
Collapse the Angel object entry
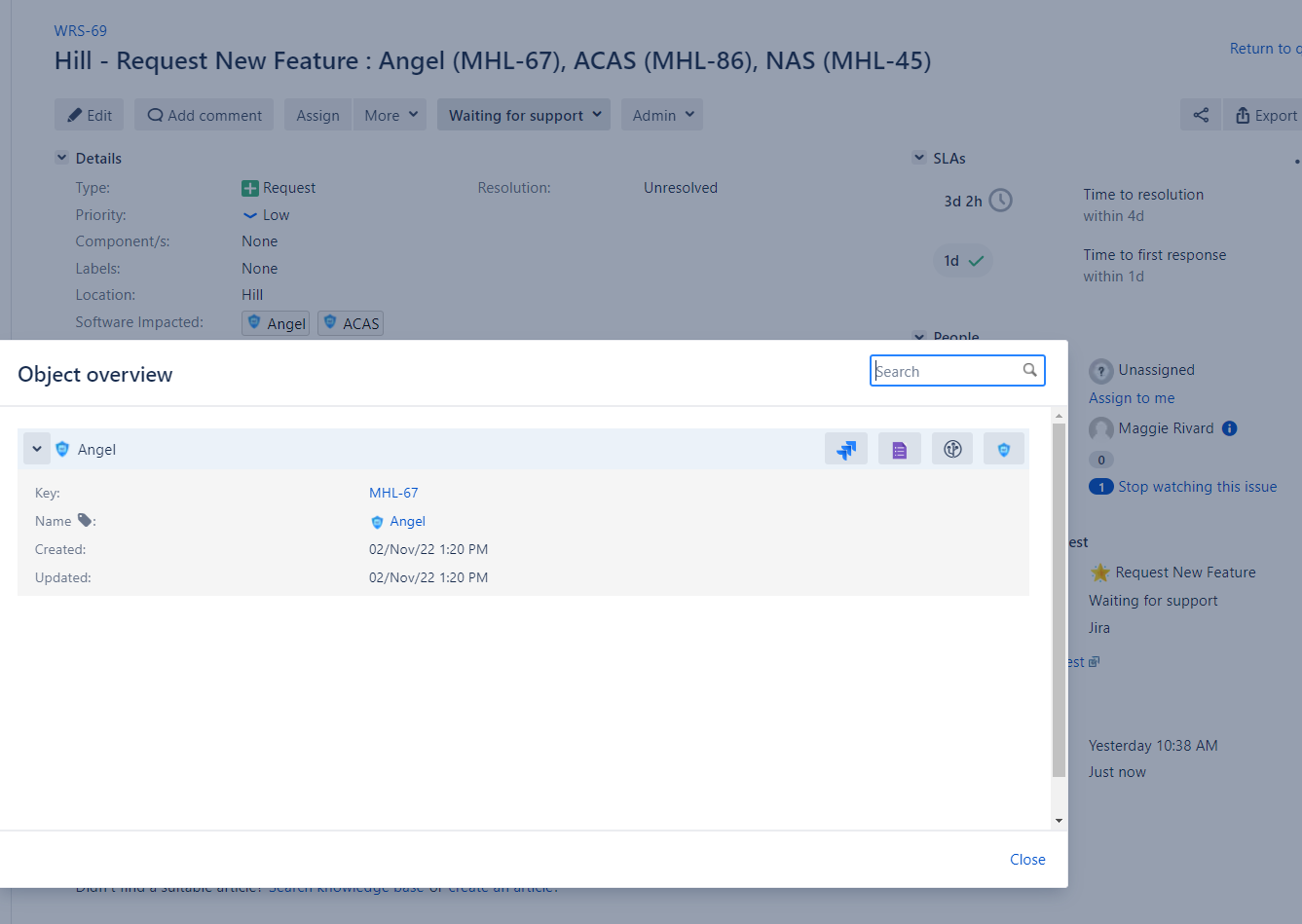pyautogui.click(x=36, y=448)
